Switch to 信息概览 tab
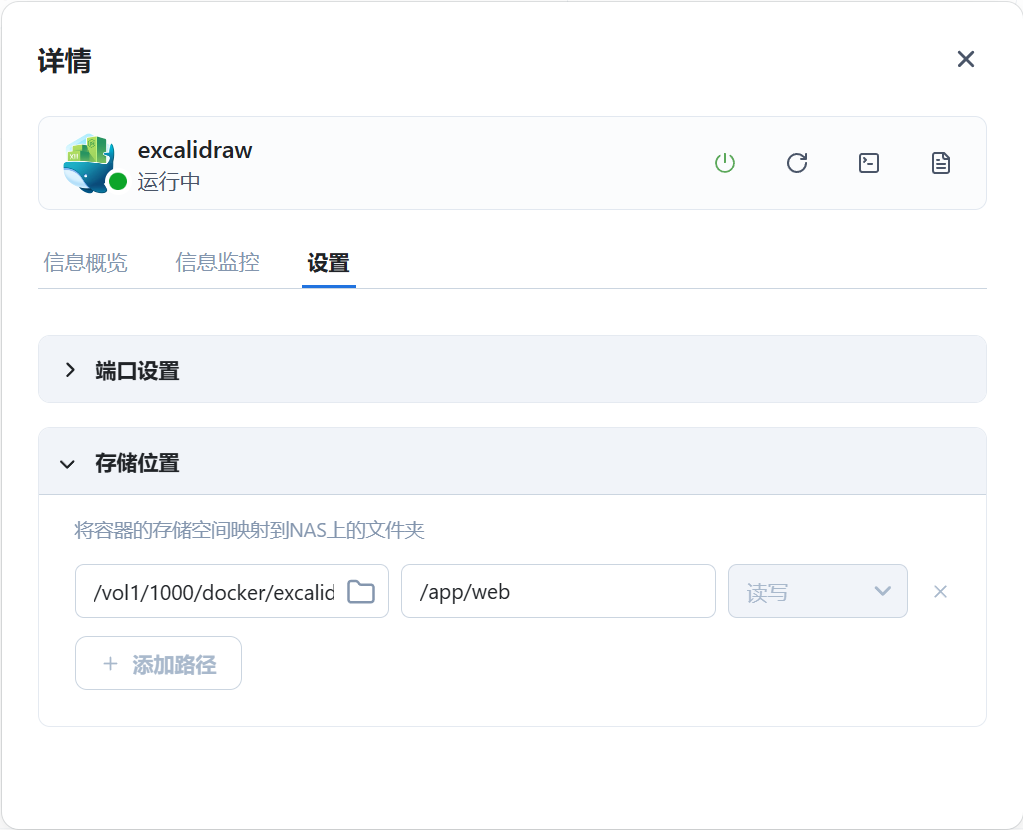This screenshot has height=830, width=1023. 85,262
